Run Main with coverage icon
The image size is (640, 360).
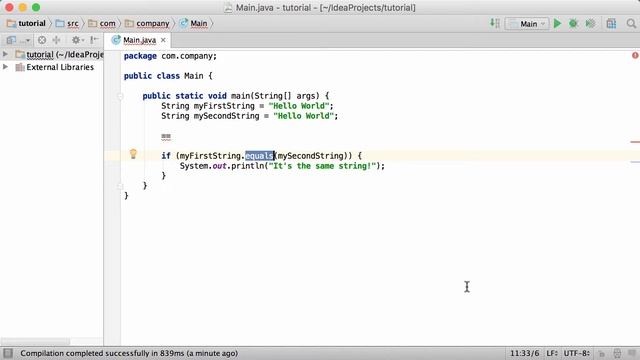click(x=590, y=24)
